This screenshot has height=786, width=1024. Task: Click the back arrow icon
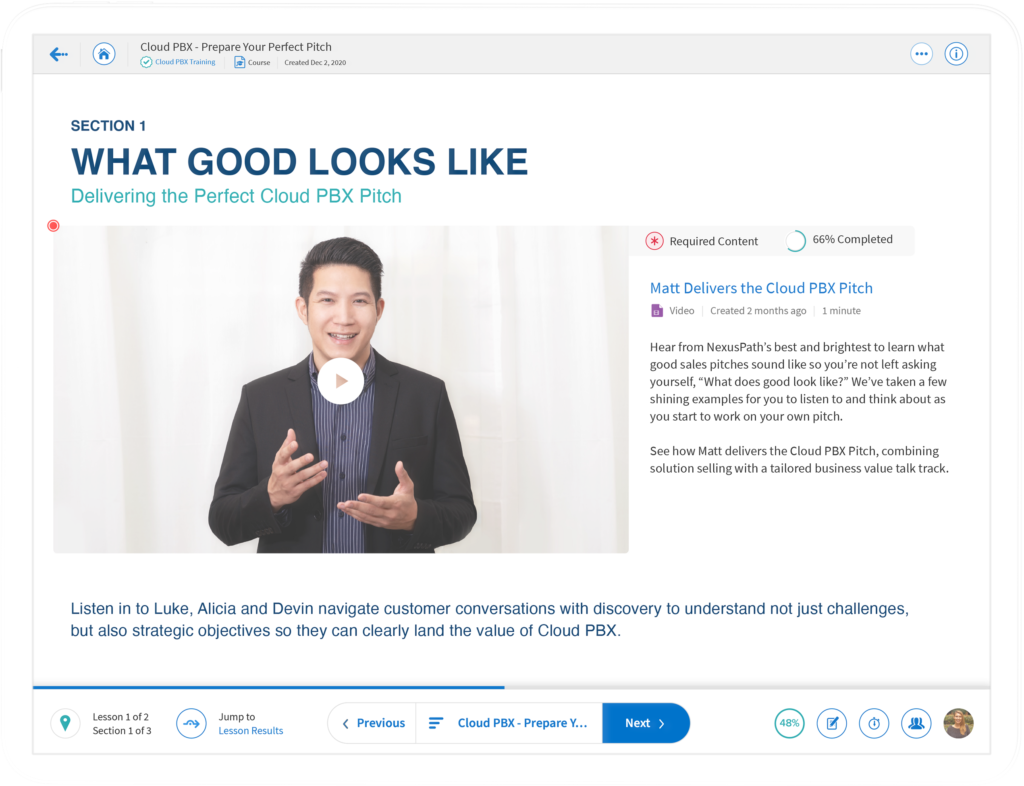[x=59, y=54]
